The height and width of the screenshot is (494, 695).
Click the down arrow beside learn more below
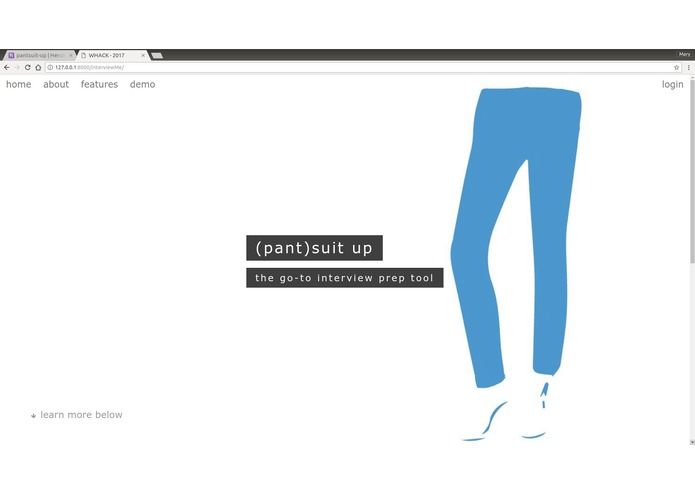[x=33, y=416]
